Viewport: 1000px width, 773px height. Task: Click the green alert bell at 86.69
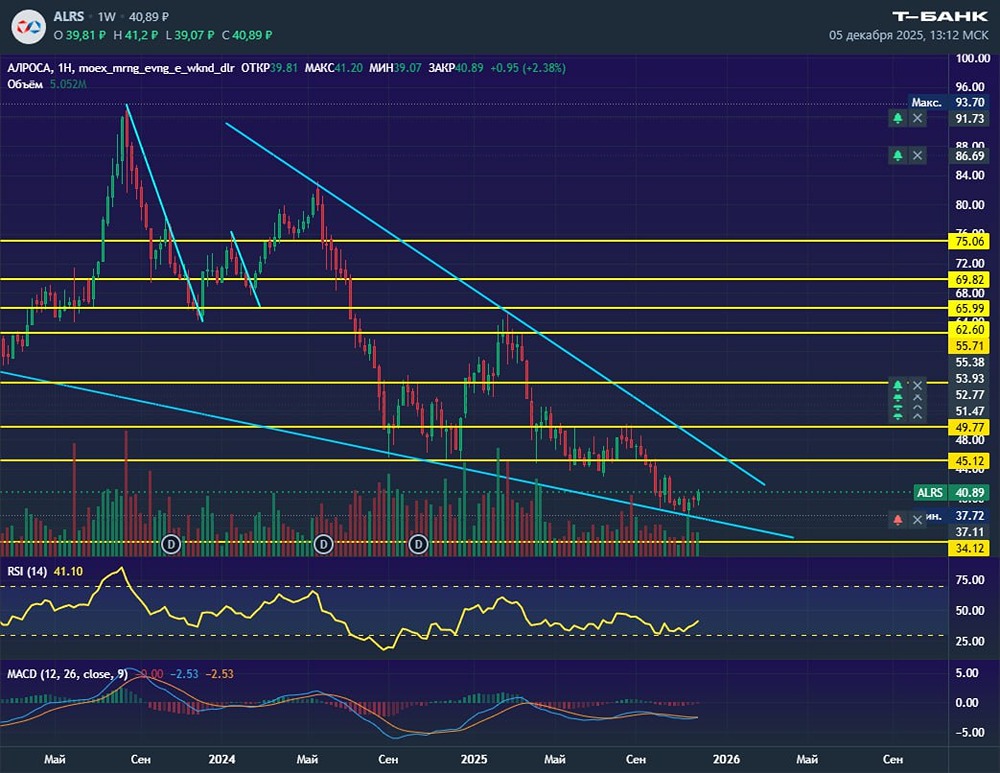(898, 156)
